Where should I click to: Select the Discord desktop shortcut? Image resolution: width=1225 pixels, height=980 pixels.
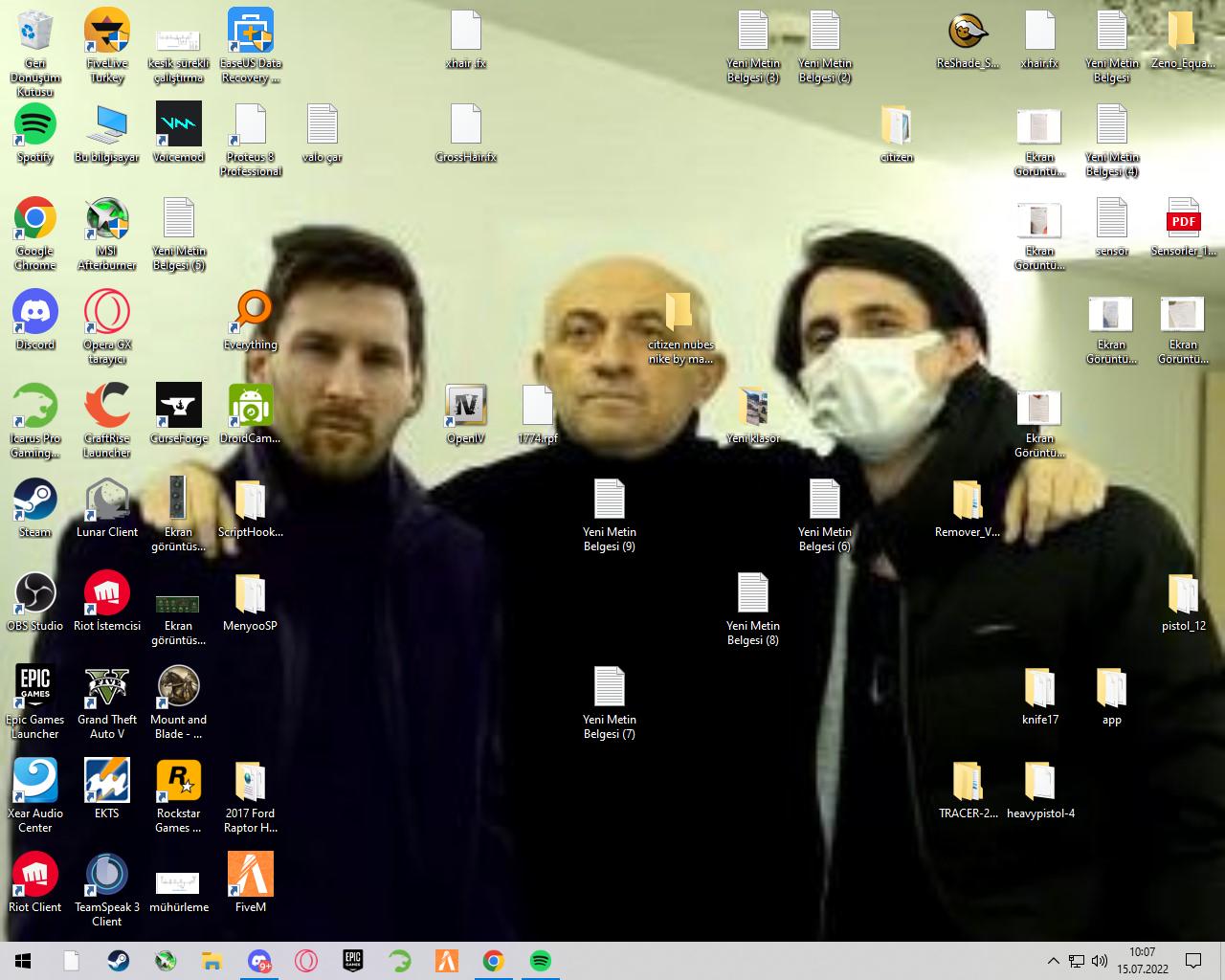point(35,320)
